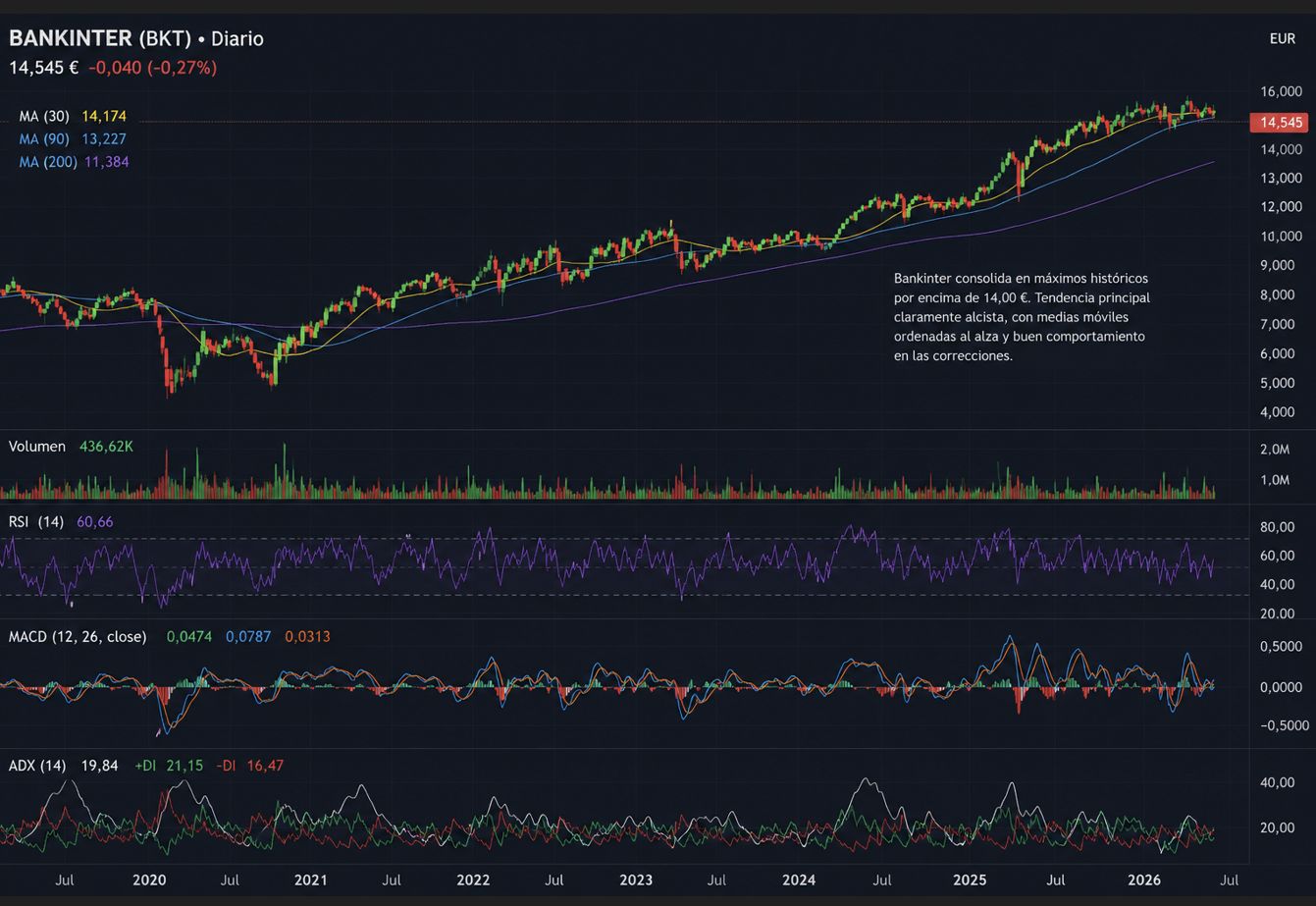Select the MA (30) indicator label
This screenshot has width=1316, height=906.
click(44, 116)
